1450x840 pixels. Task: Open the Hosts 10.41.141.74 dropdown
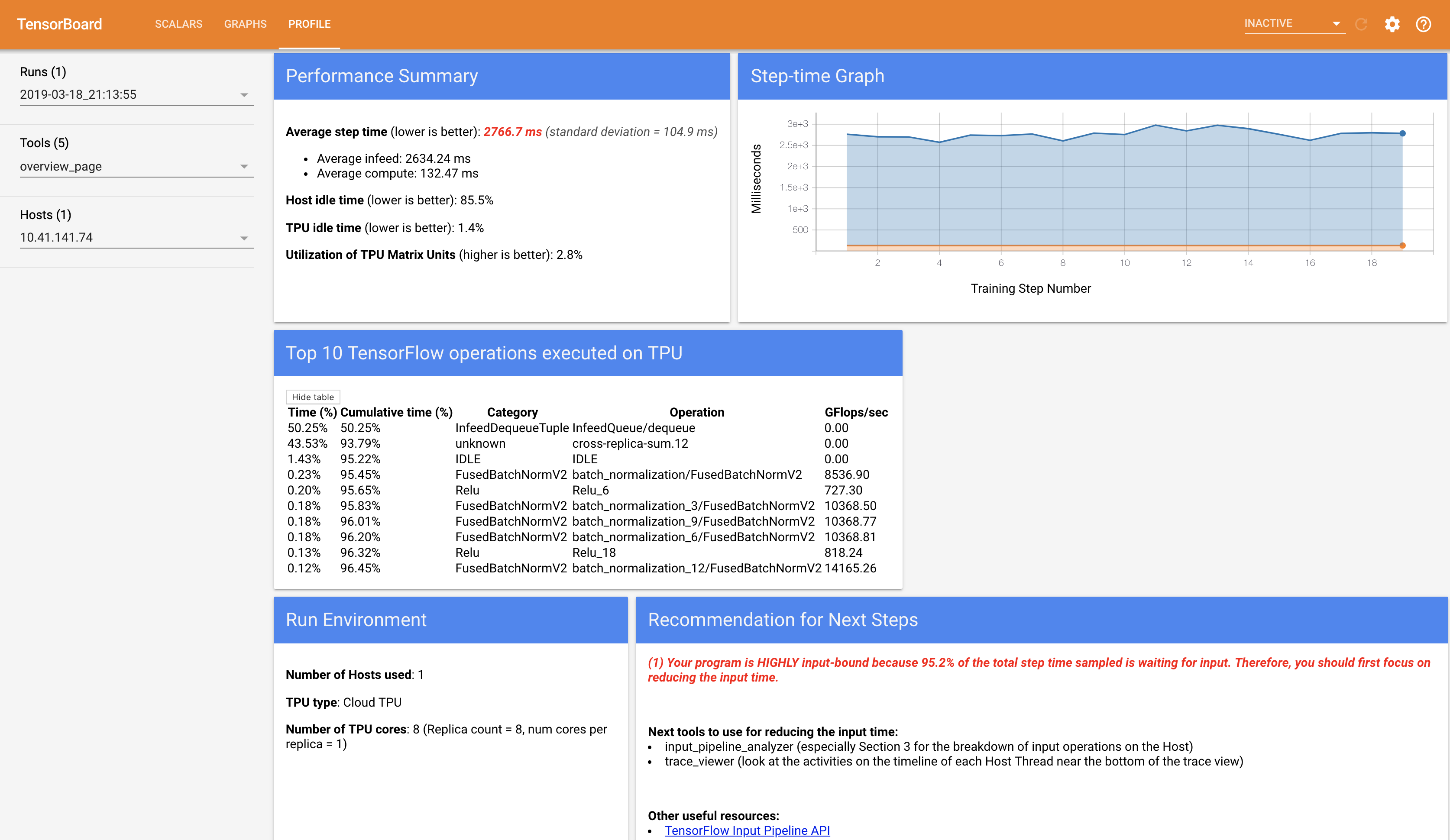coord(244,238)
